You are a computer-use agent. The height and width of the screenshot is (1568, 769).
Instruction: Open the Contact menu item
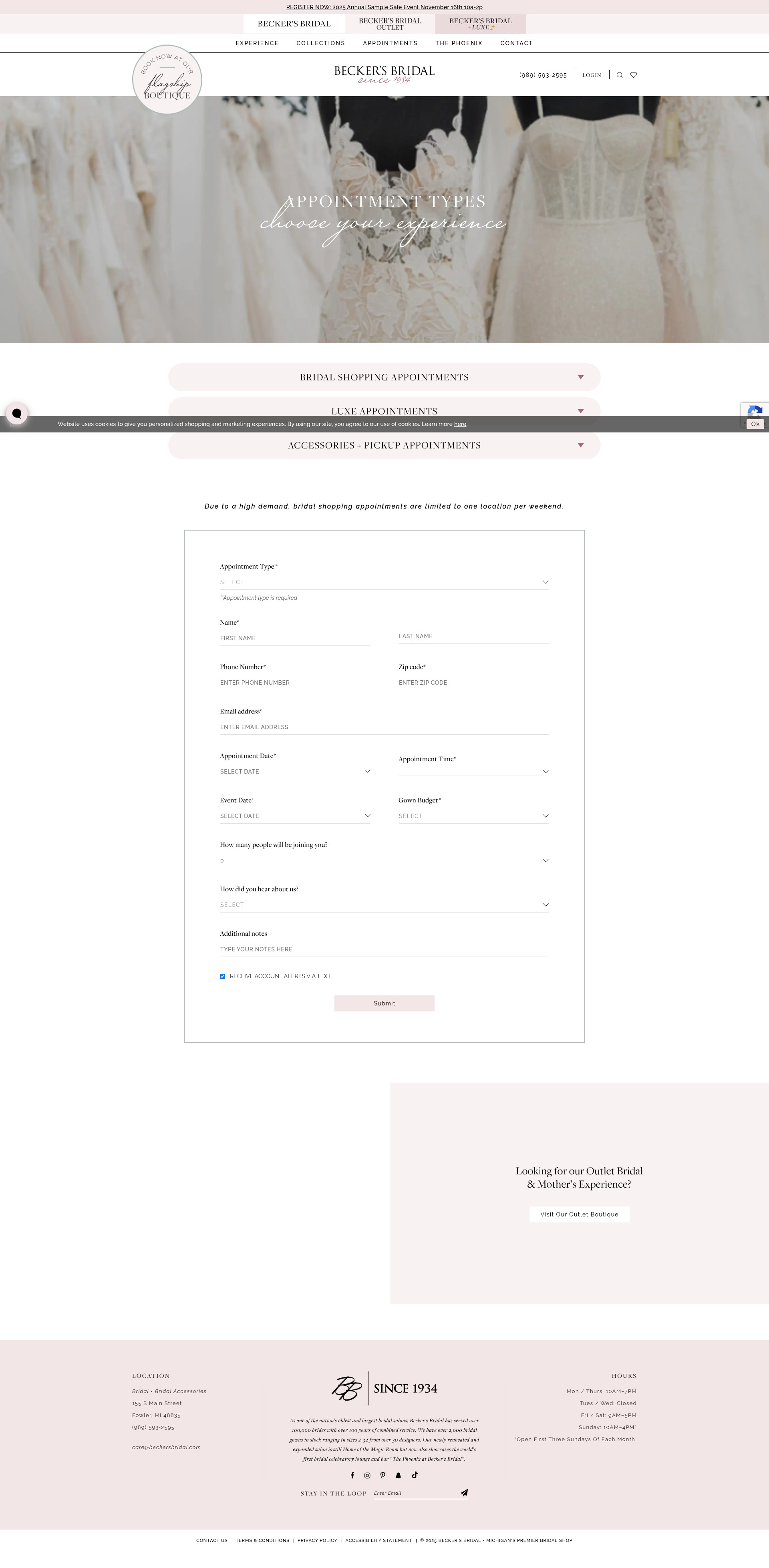[x=516, y=43]
